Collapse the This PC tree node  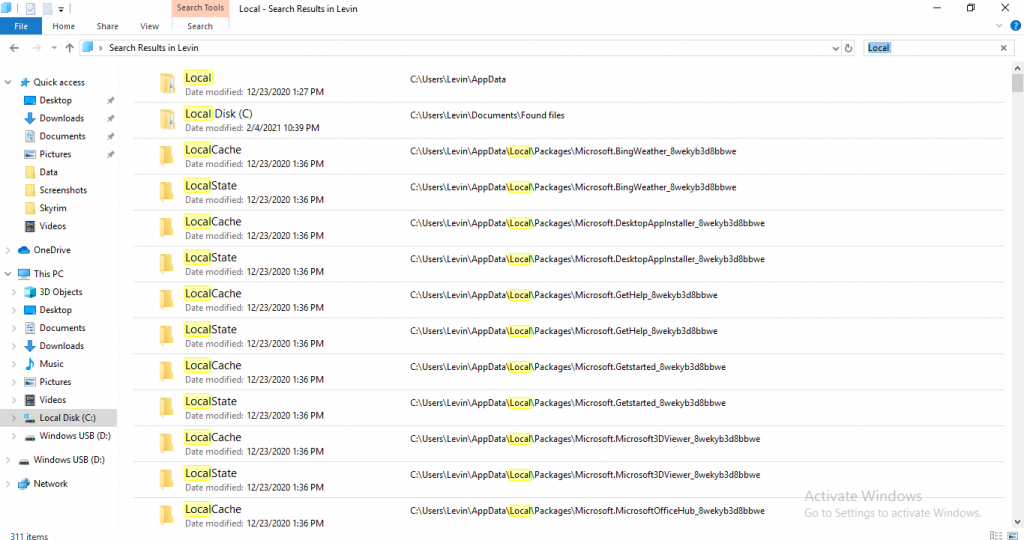(x=8, y=274)
